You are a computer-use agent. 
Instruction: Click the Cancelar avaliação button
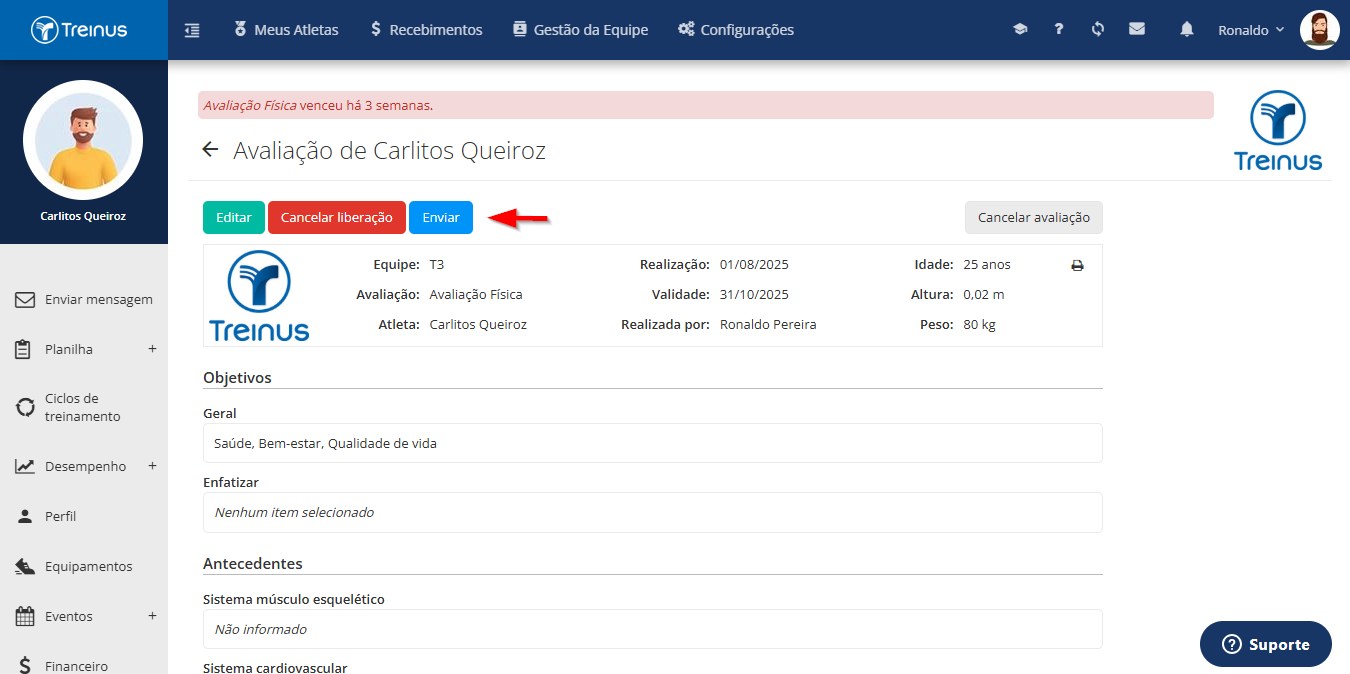point(1034,217)
